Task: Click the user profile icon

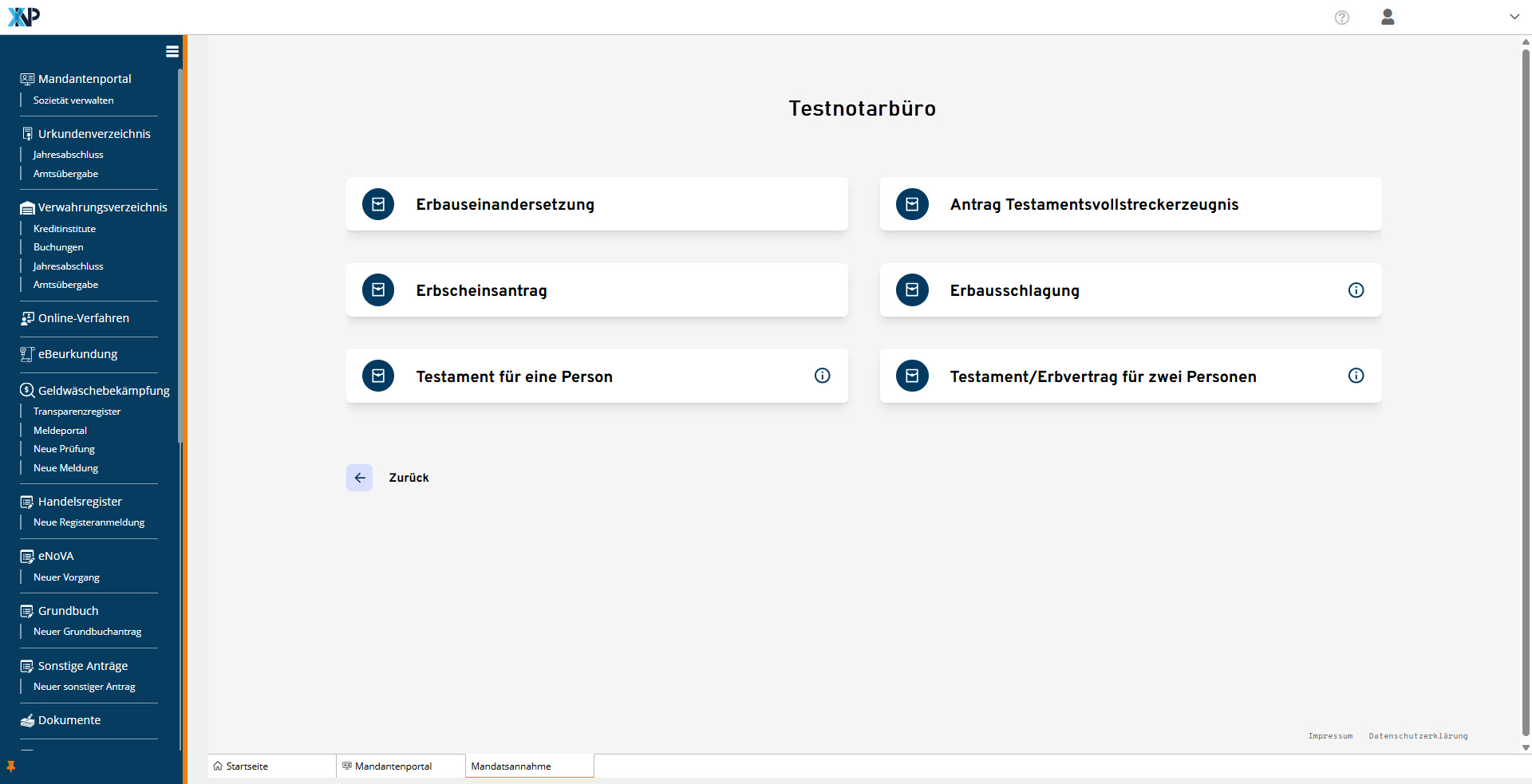Action: point(1388,18)
